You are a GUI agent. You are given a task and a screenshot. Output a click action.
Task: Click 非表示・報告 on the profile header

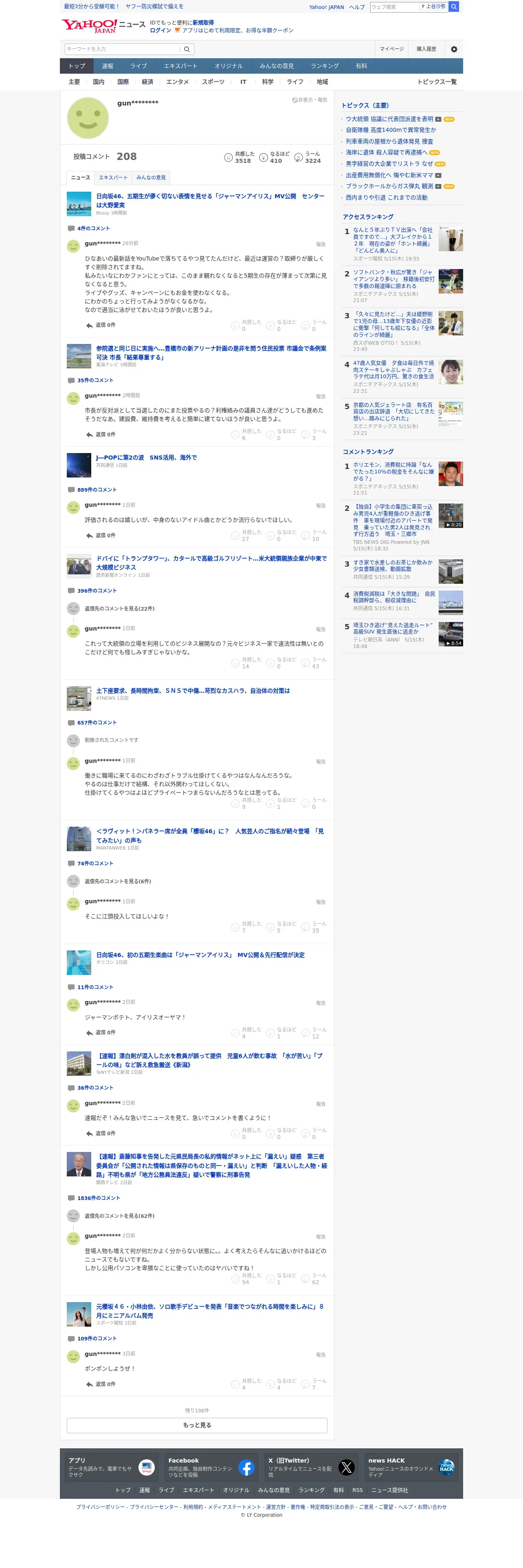(x=310, y=100)
